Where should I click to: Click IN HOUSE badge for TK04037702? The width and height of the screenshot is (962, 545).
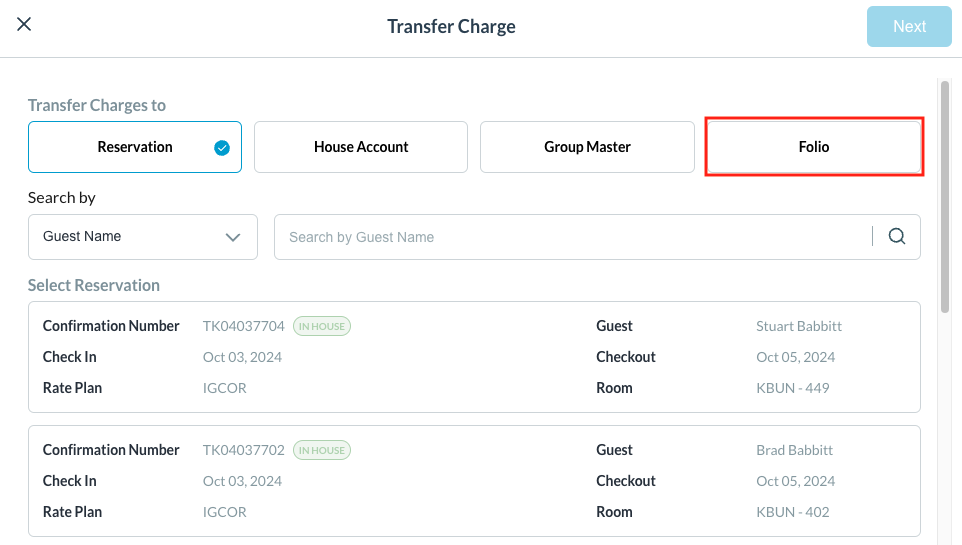[322, 450]
